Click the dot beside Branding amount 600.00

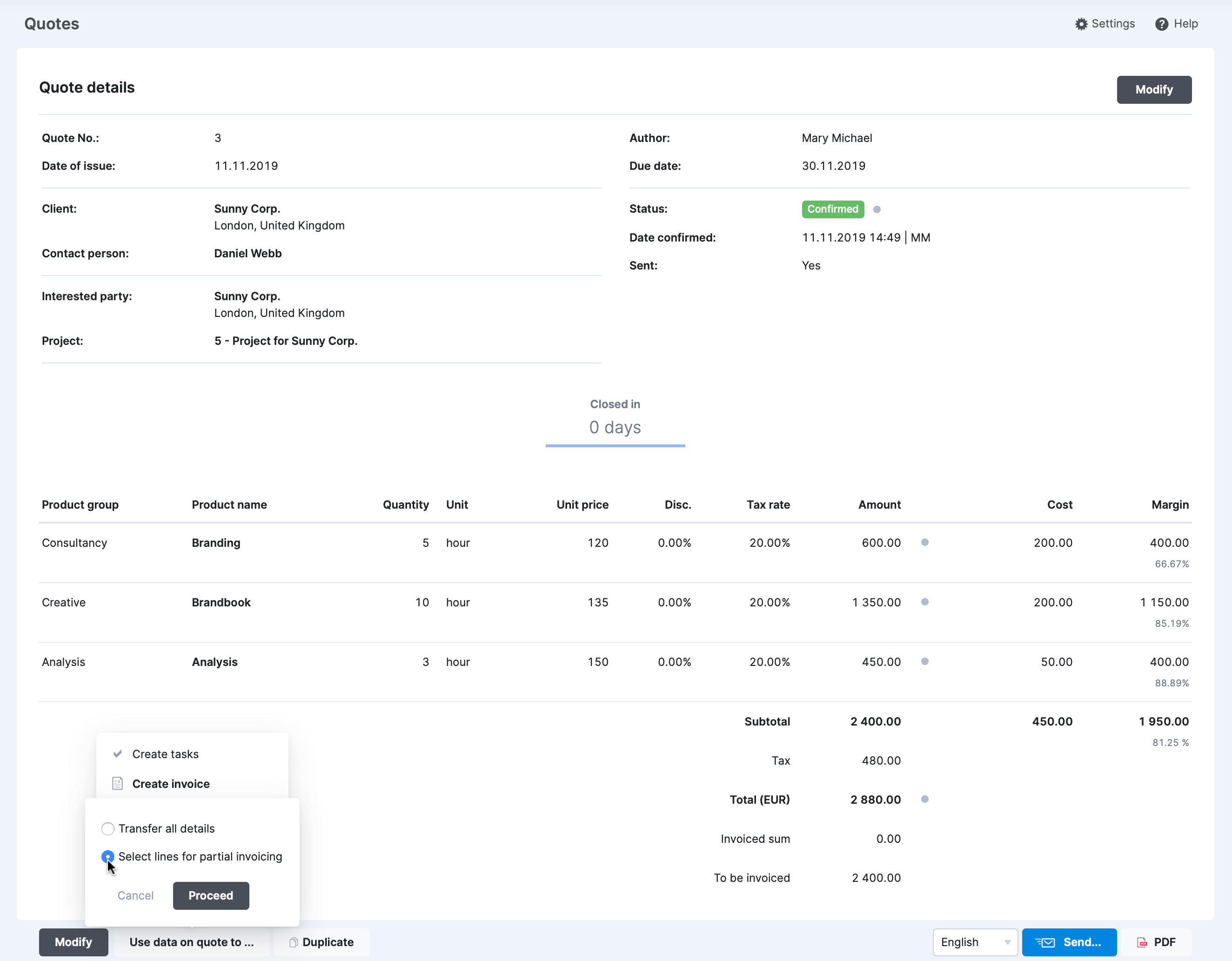925,542
